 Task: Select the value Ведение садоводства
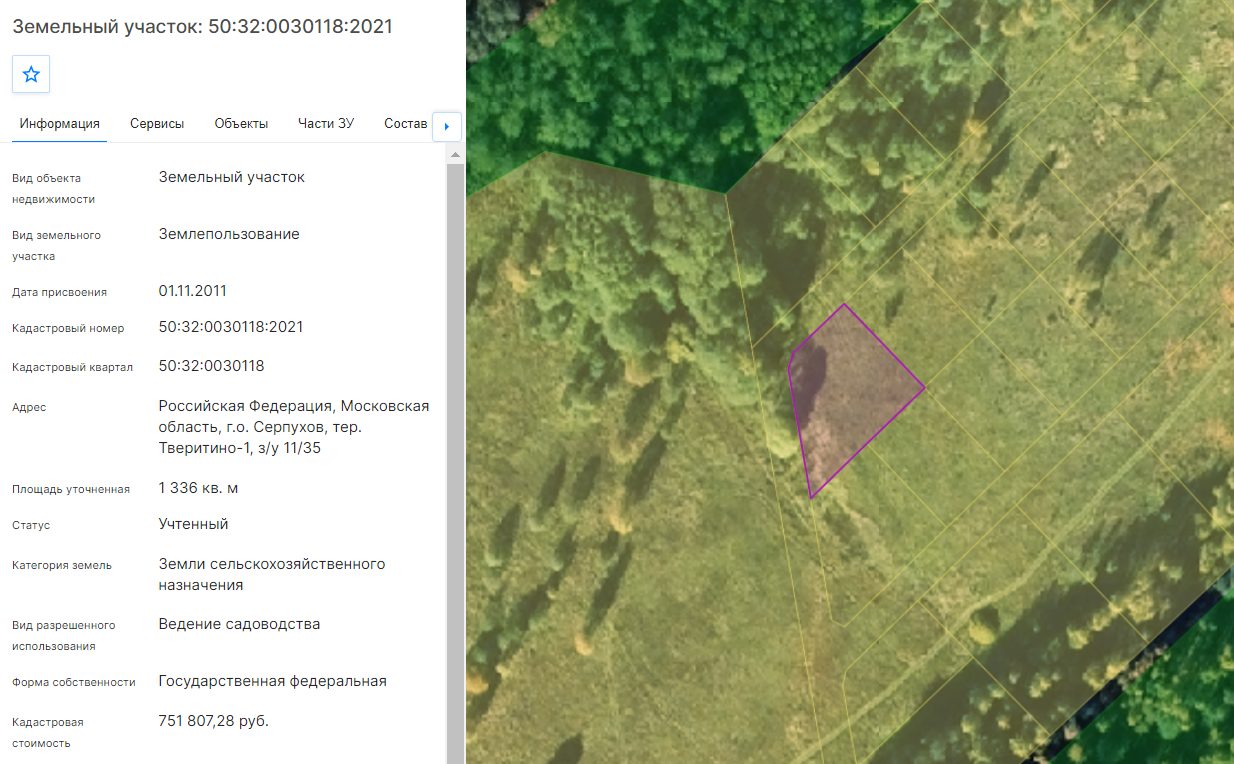click(240, 624)
